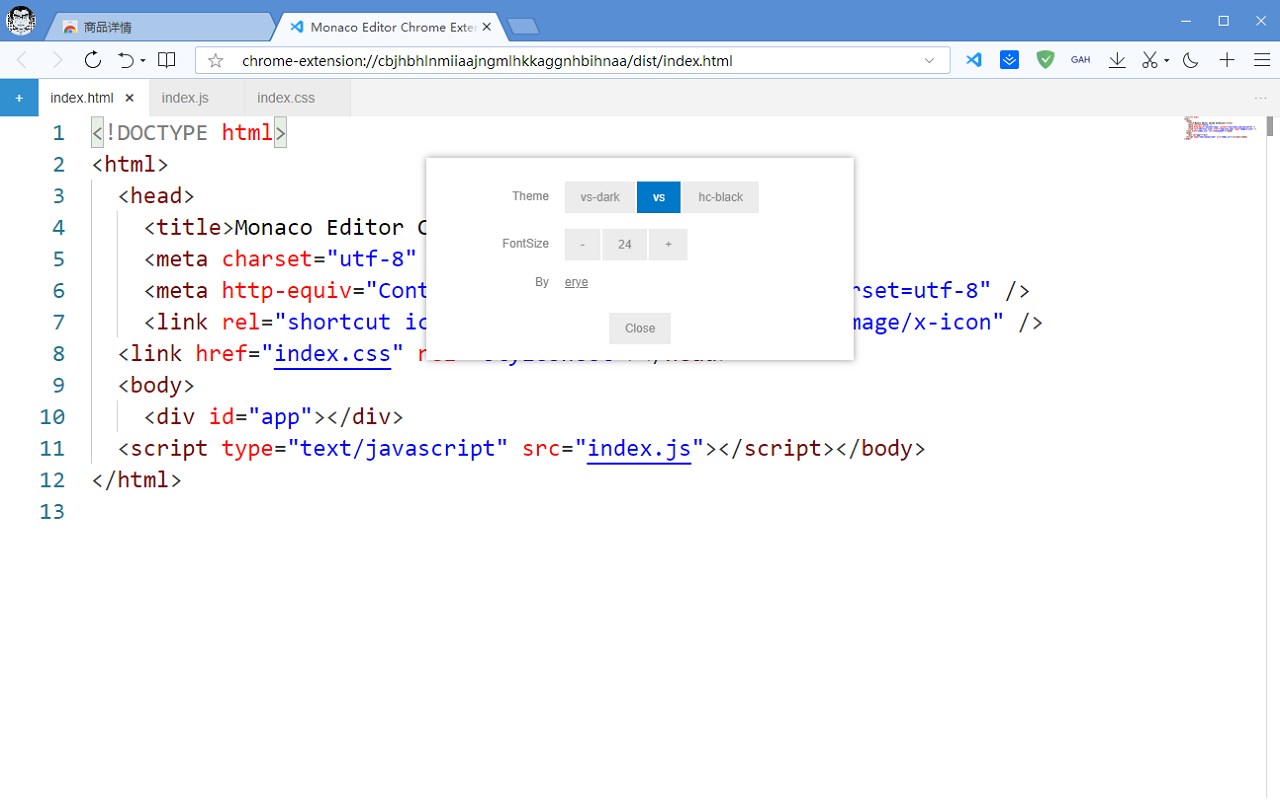1280x800 pixels.
Task: Increase font size with plus button
Action: [668, 245]
